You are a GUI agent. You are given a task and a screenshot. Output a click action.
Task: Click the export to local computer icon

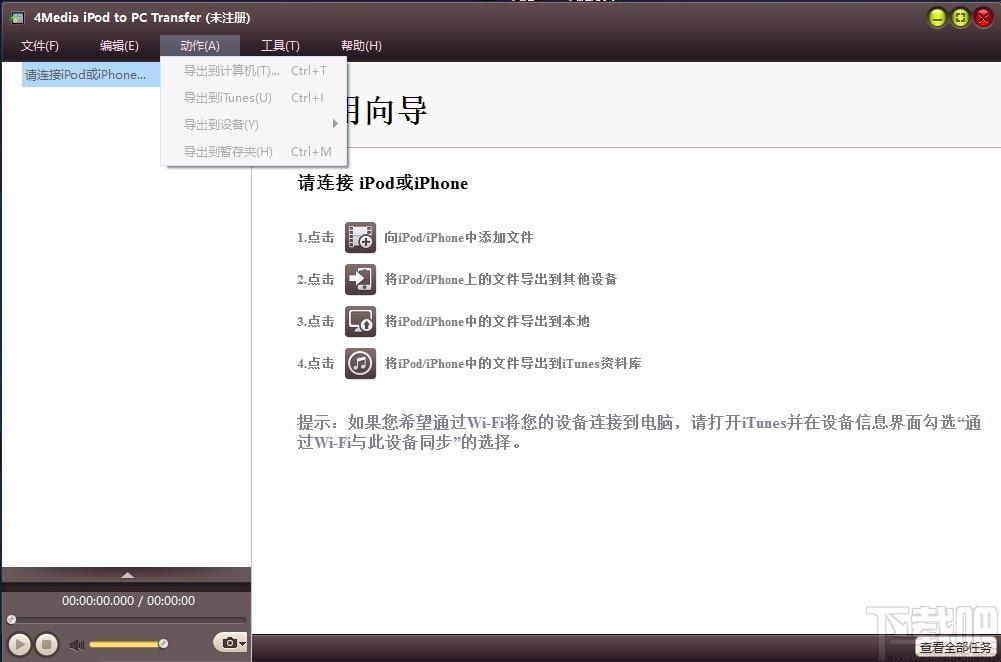(x=361, y=321)
